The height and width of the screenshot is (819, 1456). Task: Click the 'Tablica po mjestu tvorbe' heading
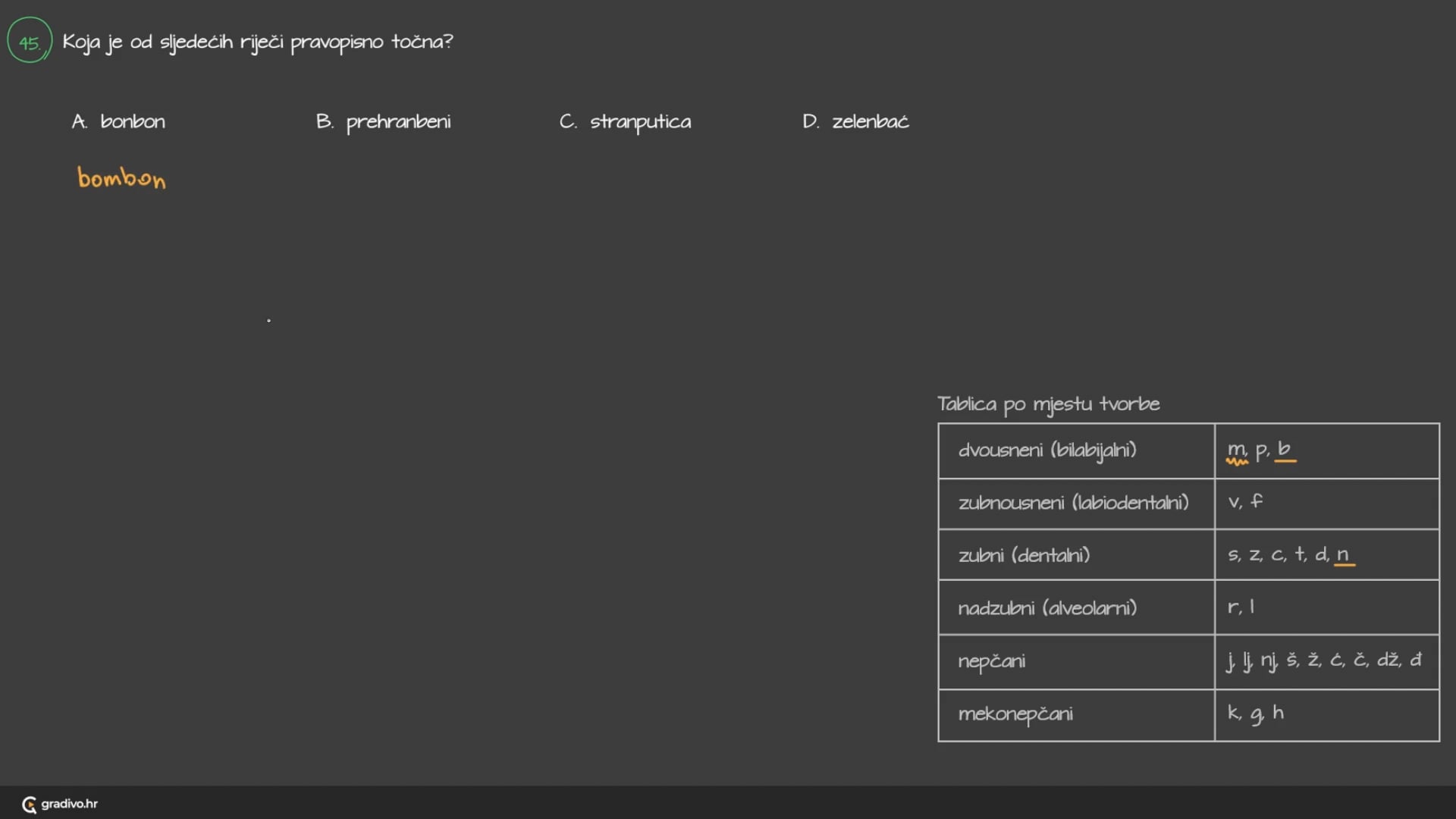(x=1048, y=404)
